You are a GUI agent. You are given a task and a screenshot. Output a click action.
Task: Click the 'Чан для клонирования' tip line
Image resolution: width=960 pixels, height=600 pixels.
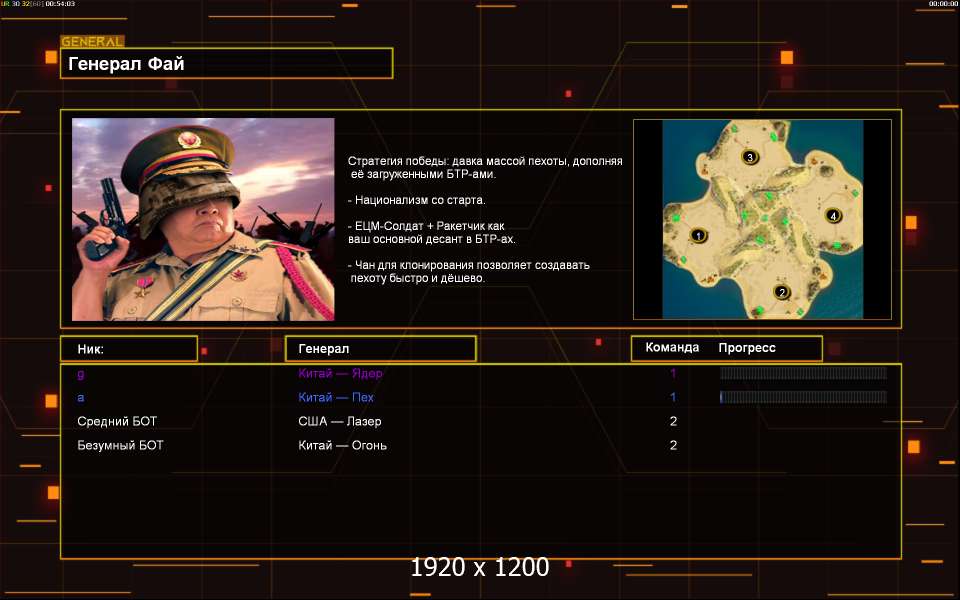tap(468, 271)
